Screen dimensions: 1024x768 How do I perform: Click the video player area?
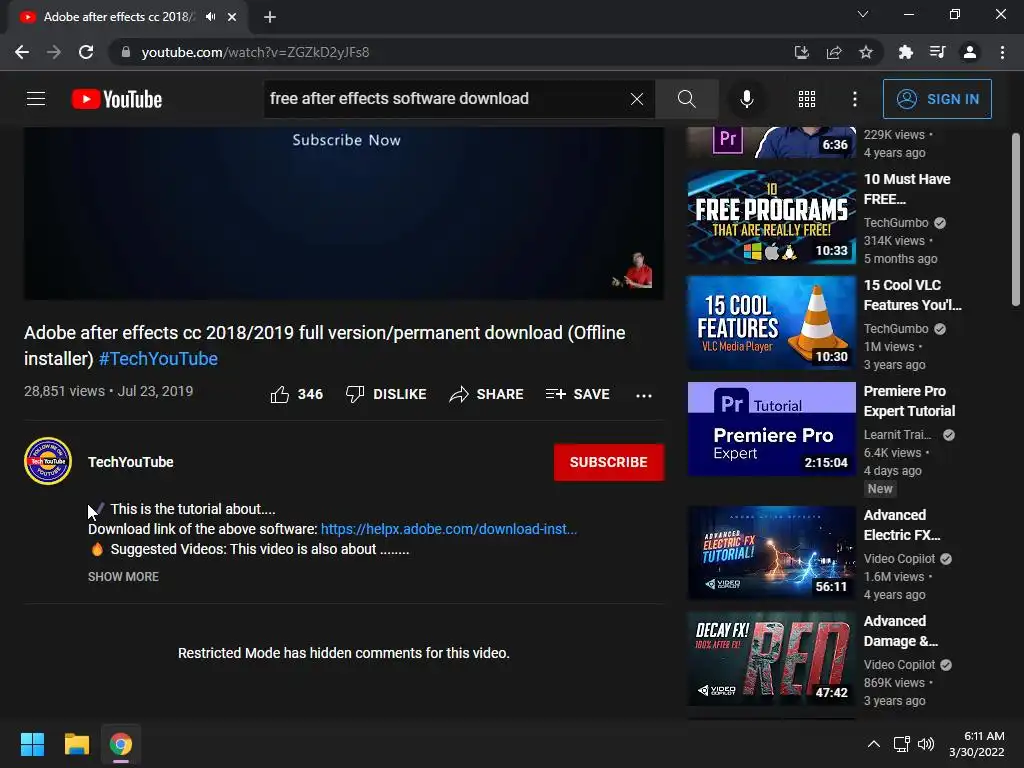coord(344,214)
